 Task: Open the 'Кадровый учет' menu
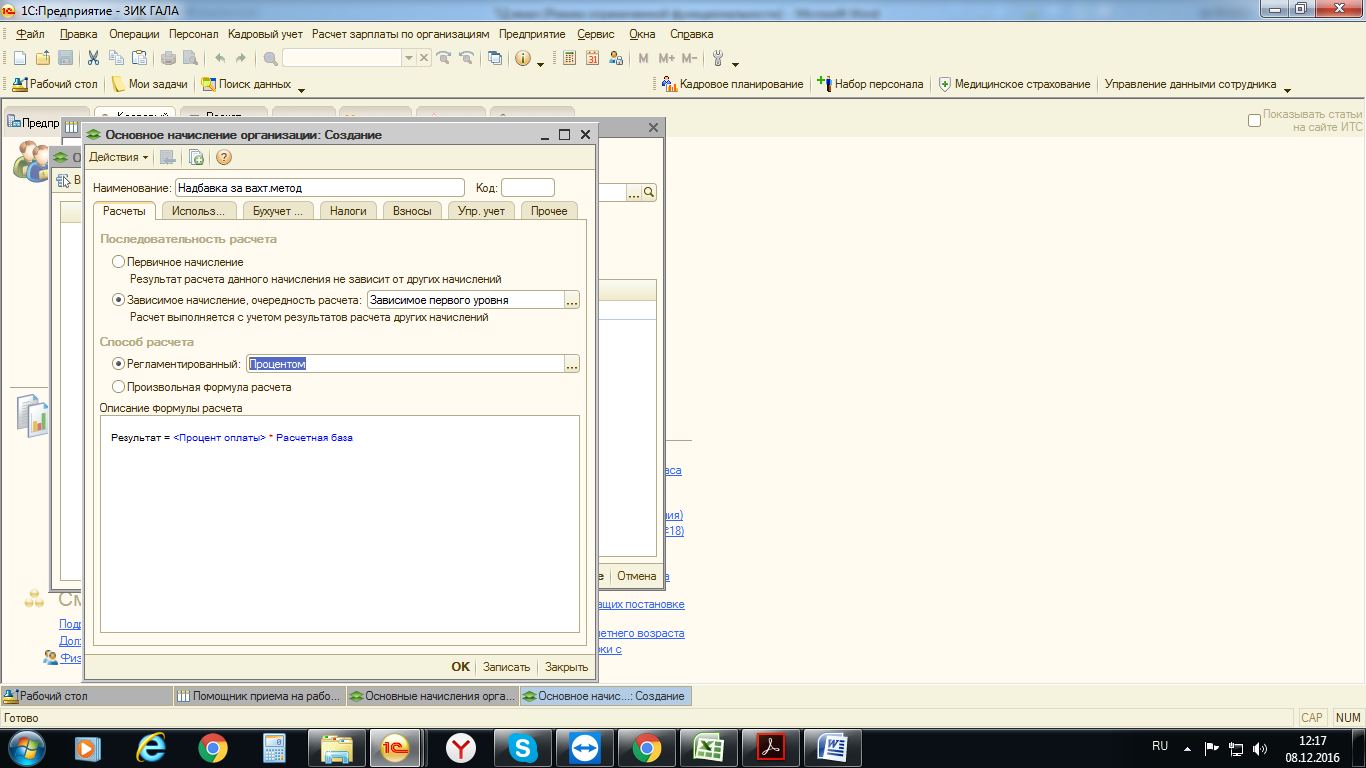(265, 34)
